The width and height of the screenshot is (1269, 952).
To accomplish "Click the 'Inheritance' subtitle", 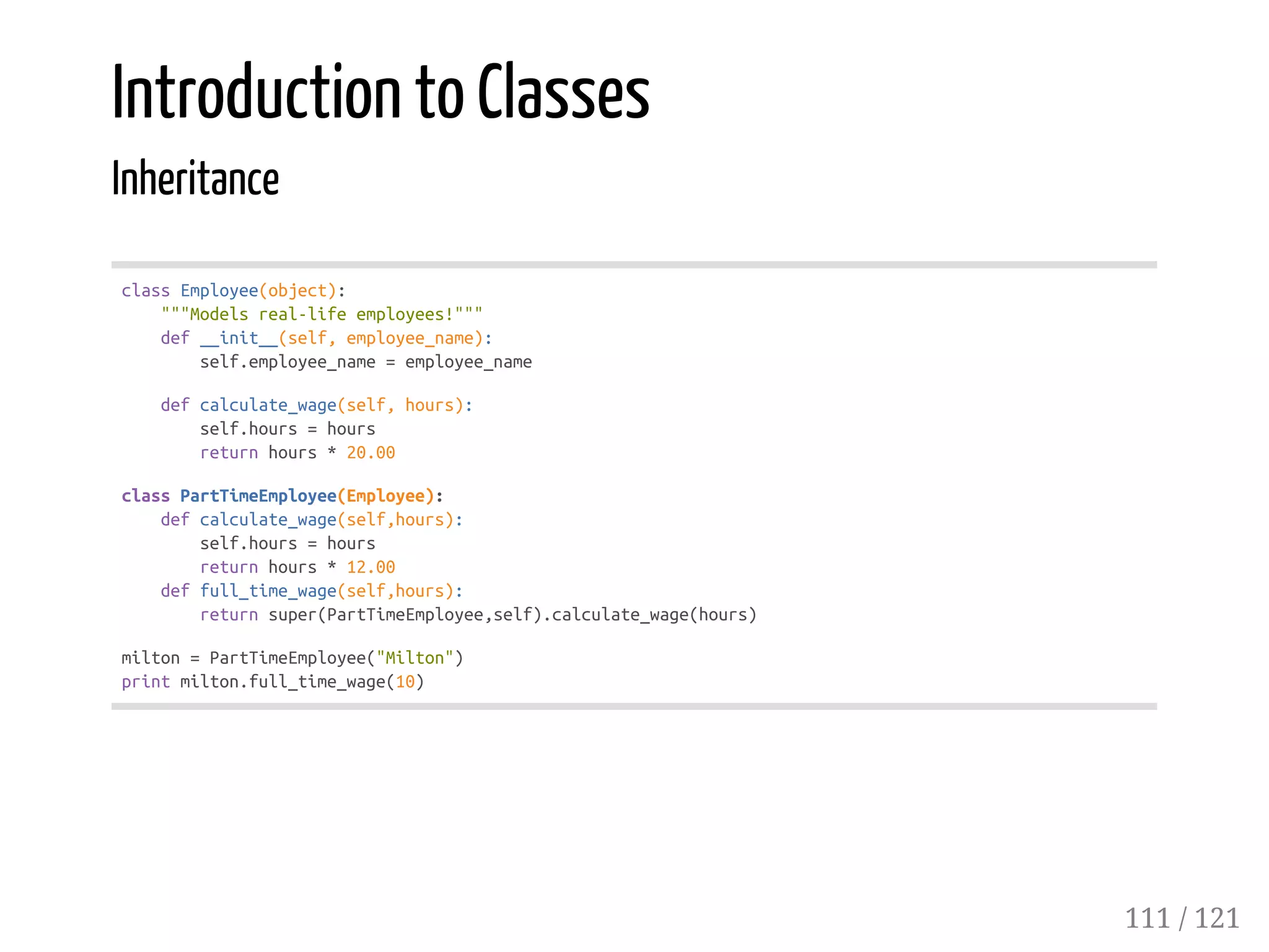I will click(x=195, y=179).
